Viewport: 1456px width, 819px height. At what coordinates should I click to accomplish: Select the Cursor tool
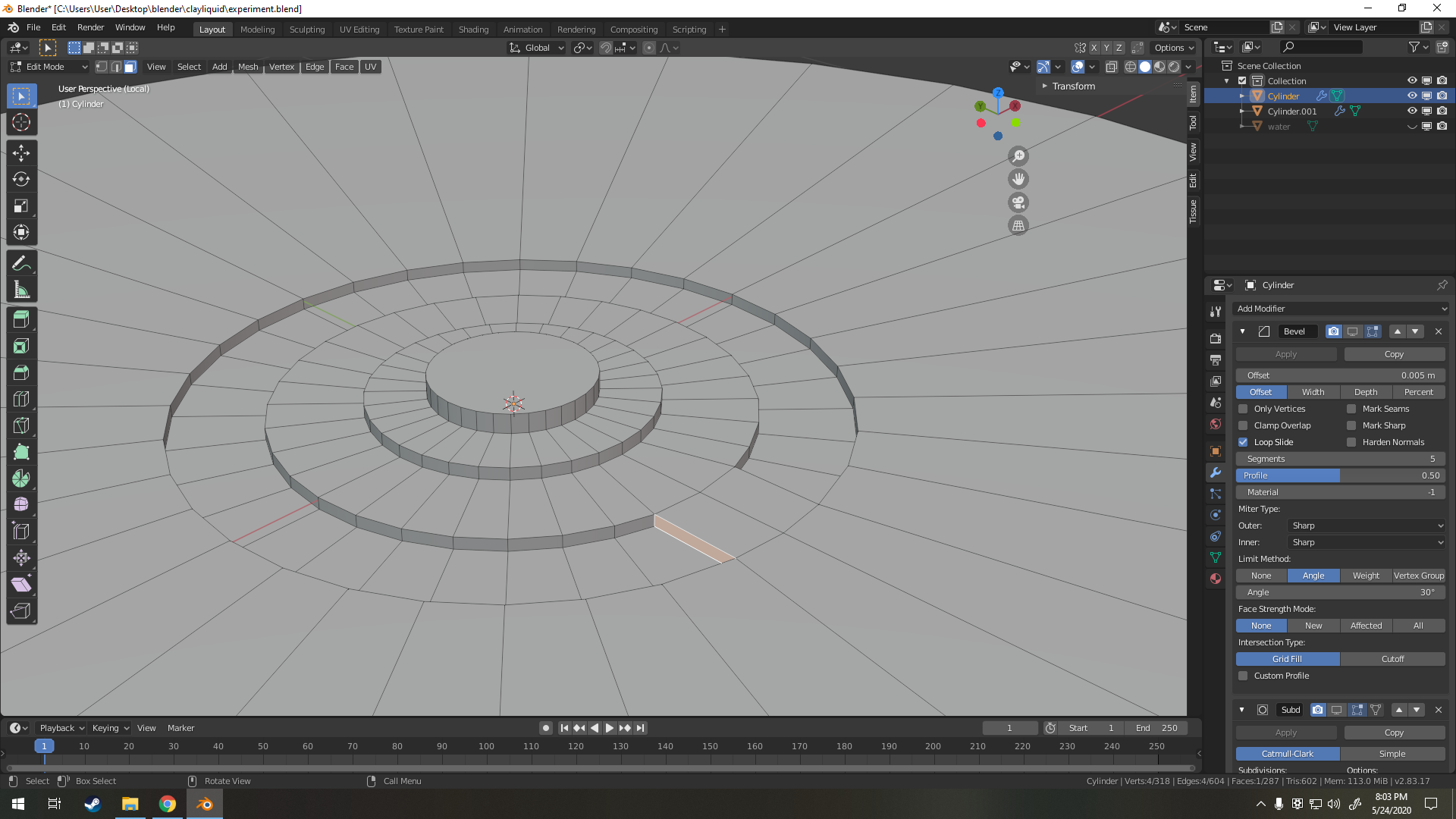tap(21, 122)
